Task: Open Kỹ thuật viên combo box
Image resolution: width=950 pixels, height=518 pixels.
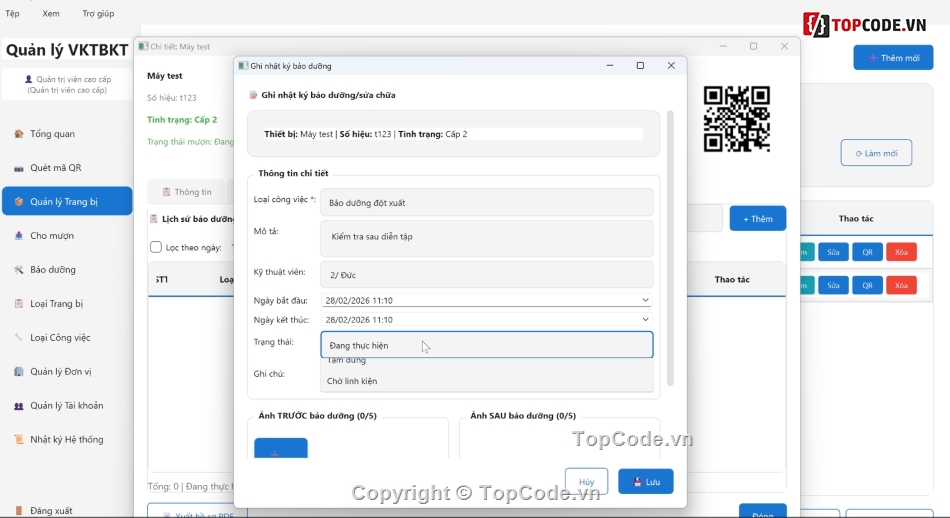Action: (x=487, y=274)
